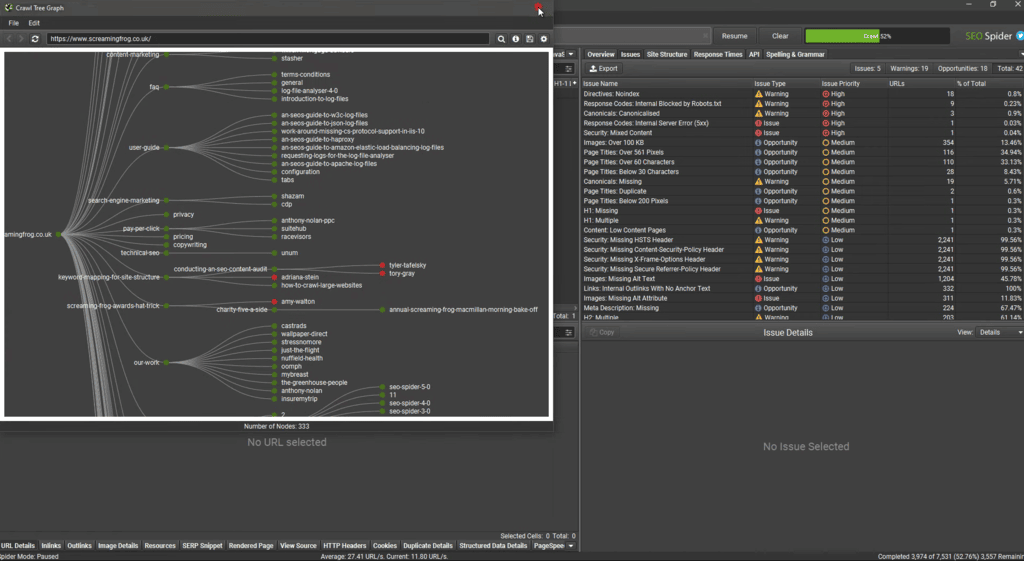1024x561 pixels.
Task: Refresh the Crawl Tree Graph
Action: coord(35,39)
